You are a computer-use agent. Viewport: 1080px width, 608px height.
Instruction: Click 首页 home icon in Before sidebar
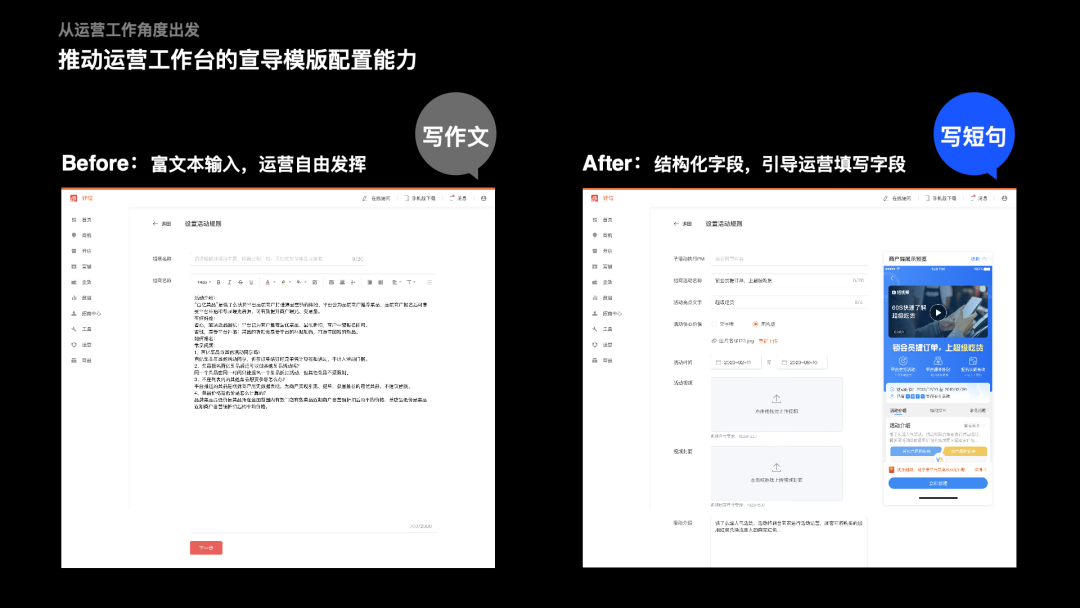pos(74,220)
